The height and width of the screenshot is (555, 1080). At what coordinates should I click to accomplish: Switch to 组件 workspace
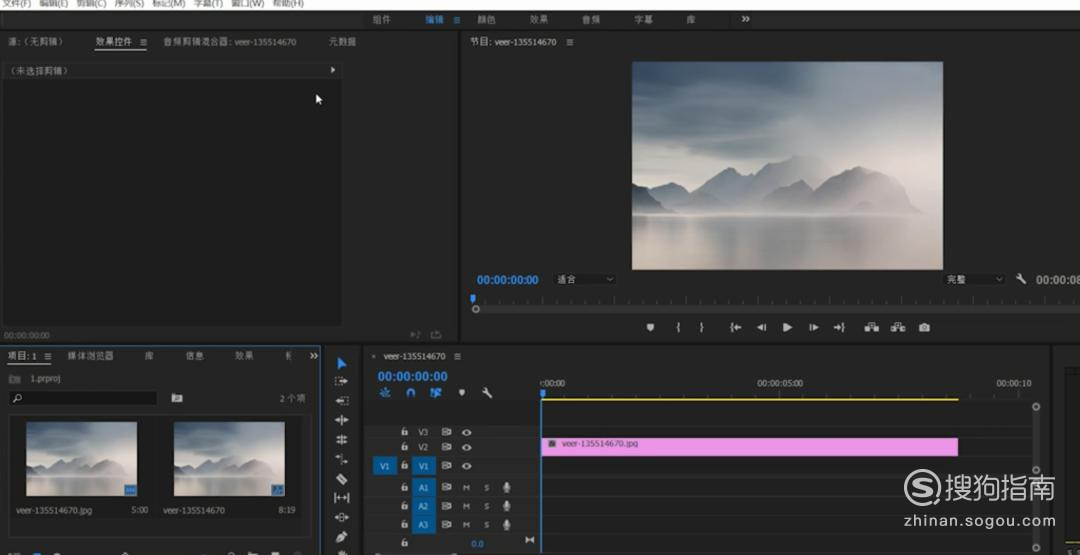(382, 20)
